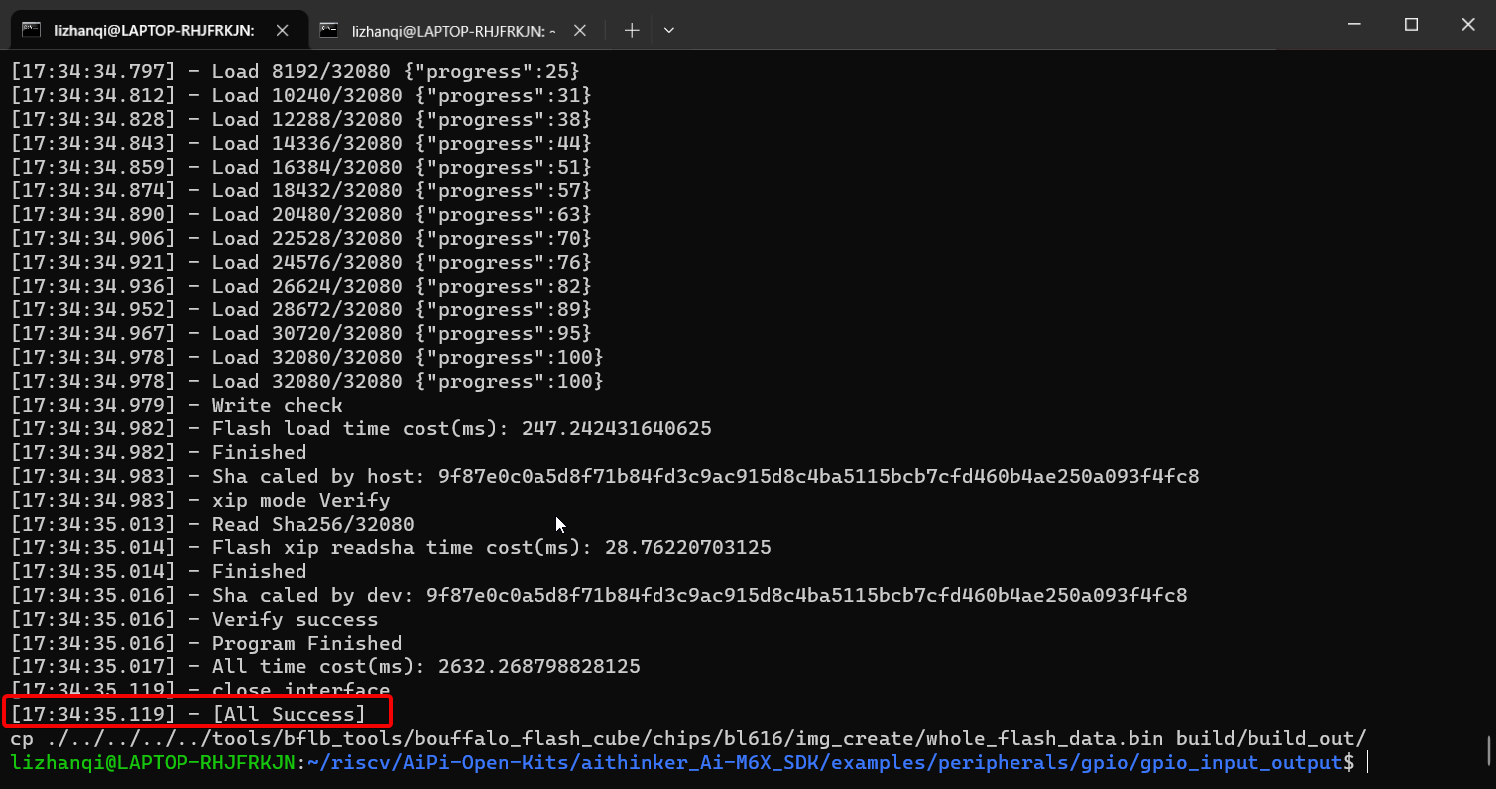Click the "Load 28672/32080" progress 89 line
Image resolution: width=1496 pixels, height=789 pixels.
point(301,309)
